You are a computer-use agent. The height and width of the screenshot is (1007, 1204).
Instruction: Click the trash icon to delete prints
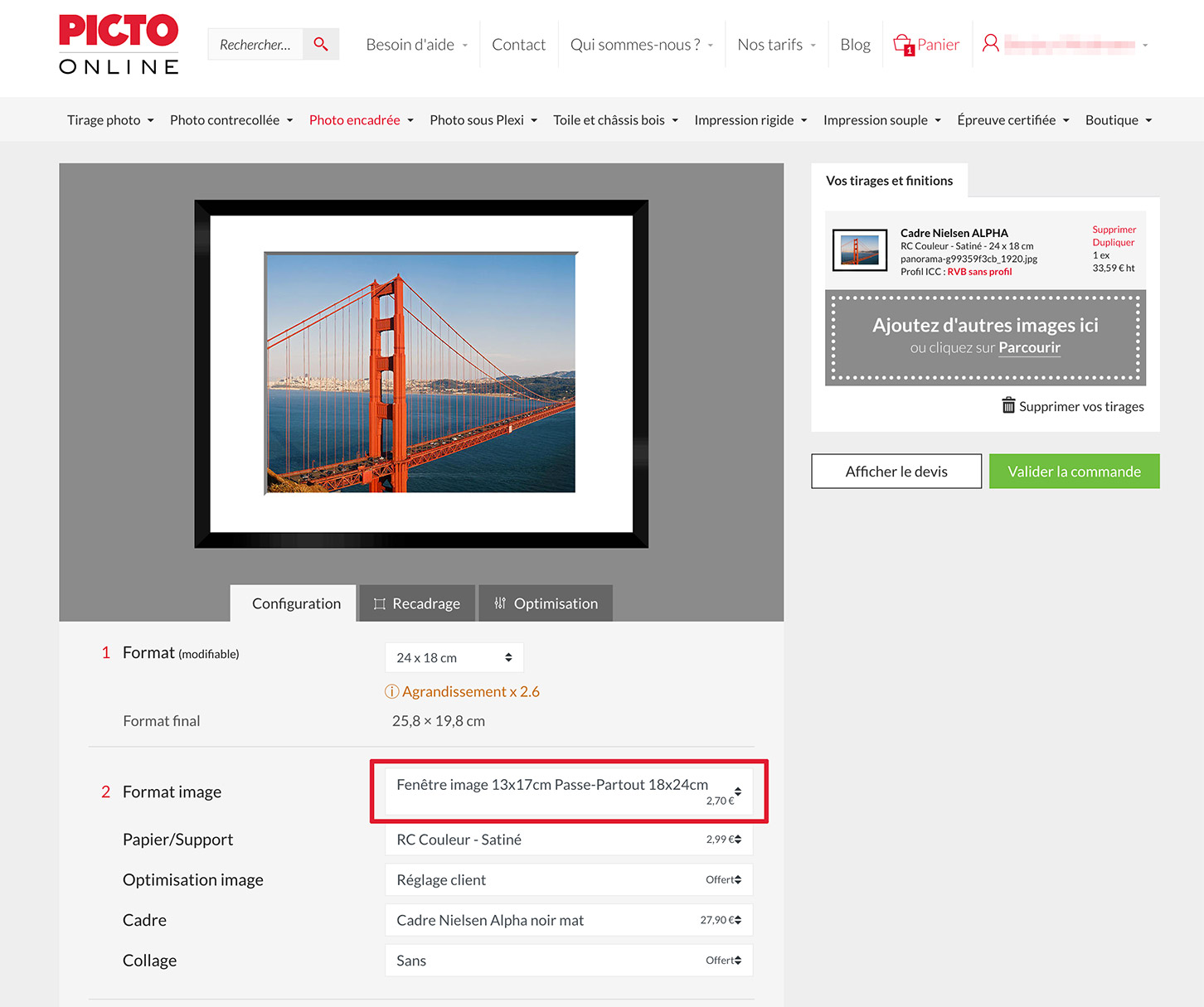click(1008, 405)
